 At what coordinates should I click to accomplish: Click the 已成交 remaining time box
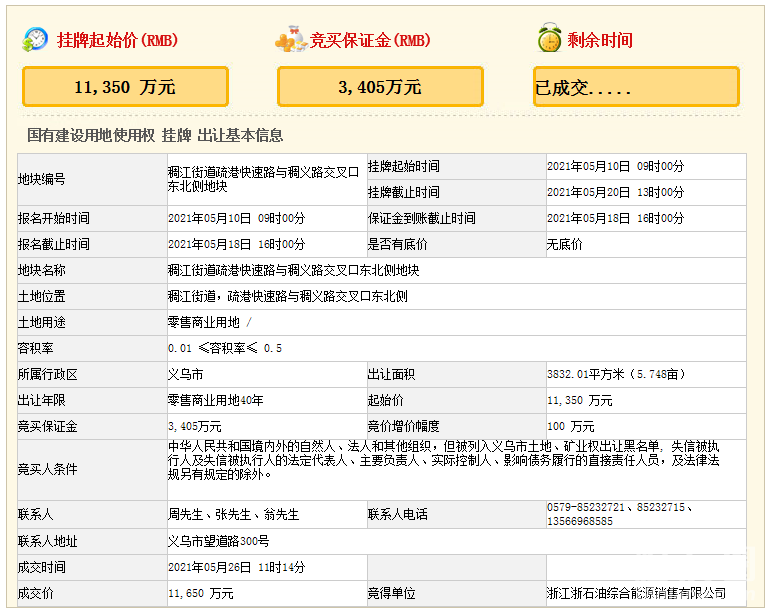(x=636, y=87)
